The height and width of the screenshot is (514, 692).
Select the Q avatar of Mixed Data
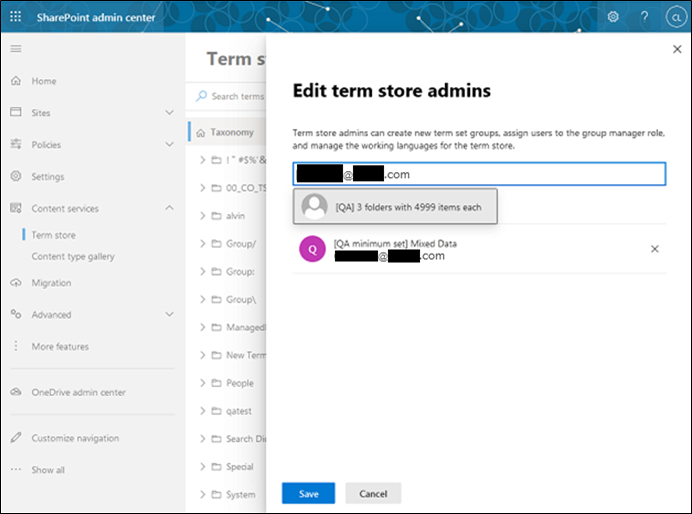pyautogui.click(x=313, y=250)
